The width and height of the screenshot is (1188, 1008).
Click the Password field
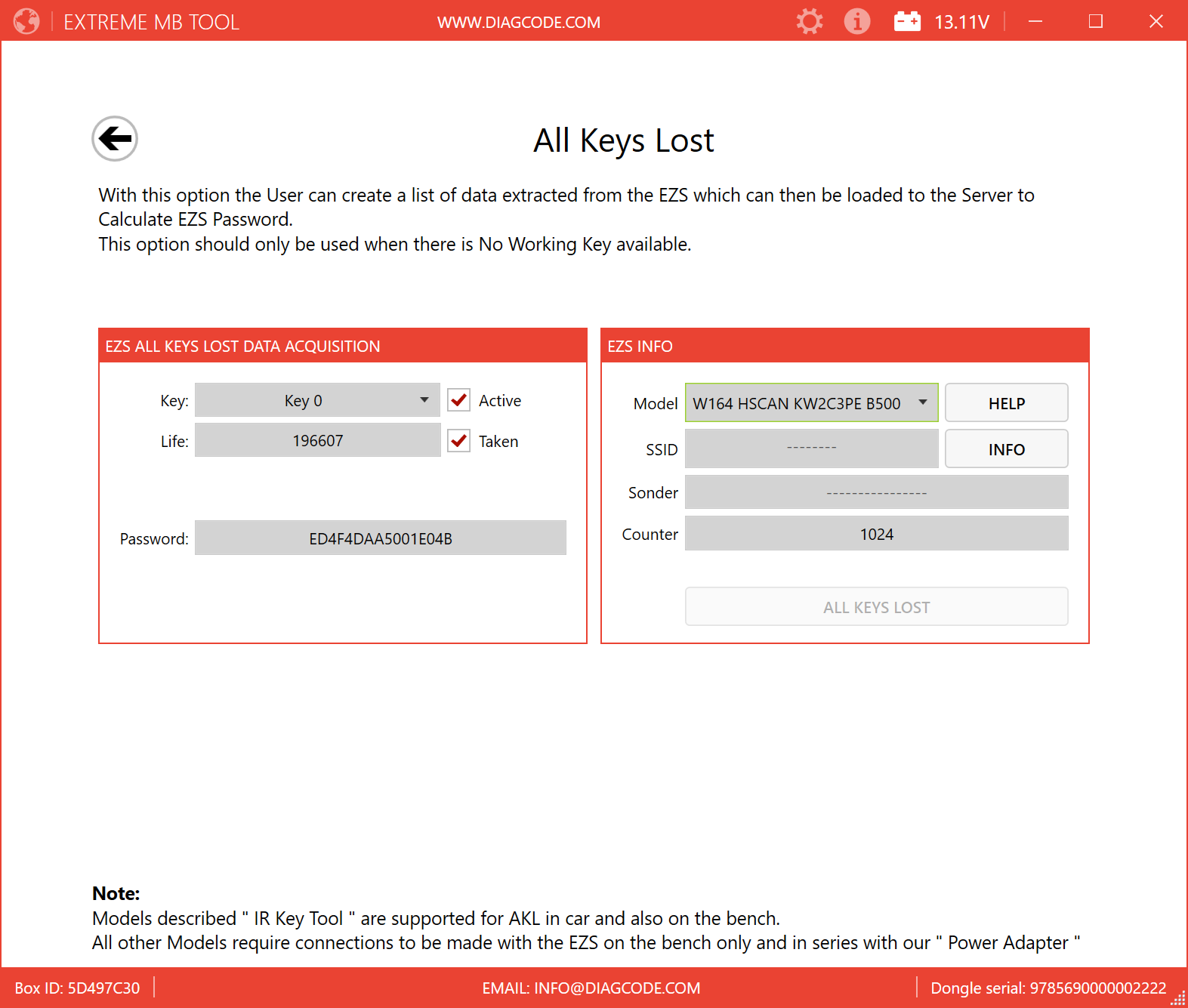pyautogui.click(x=380, y=538)
